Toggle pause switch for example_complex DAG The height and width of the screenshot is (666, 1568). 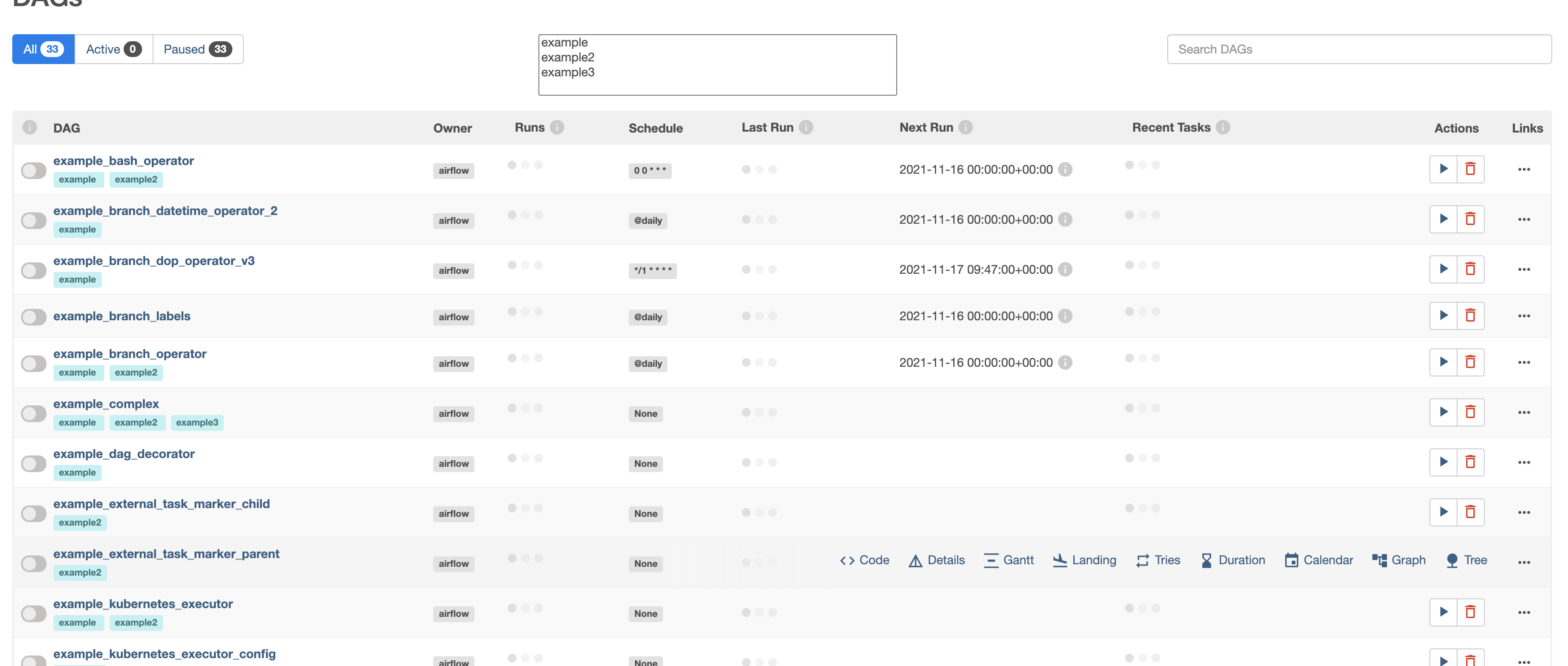pyautogui.click(x=33, y=413)
